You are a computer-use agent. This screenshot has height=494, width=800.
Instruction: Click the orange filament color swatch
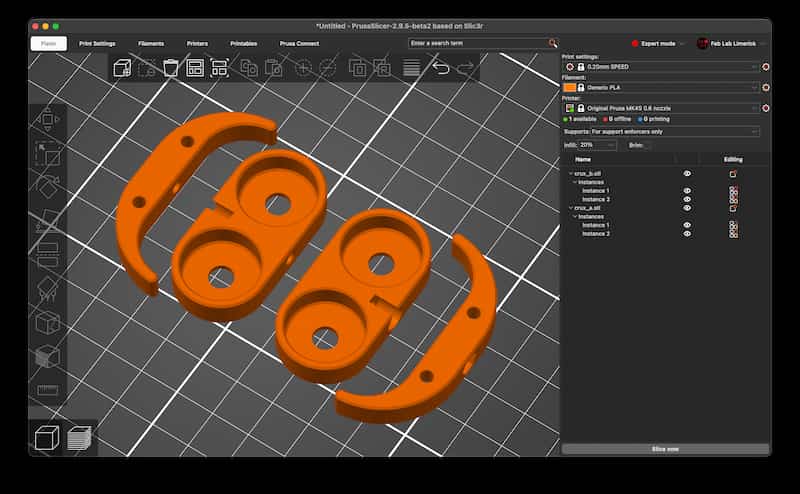pos(569,88)
